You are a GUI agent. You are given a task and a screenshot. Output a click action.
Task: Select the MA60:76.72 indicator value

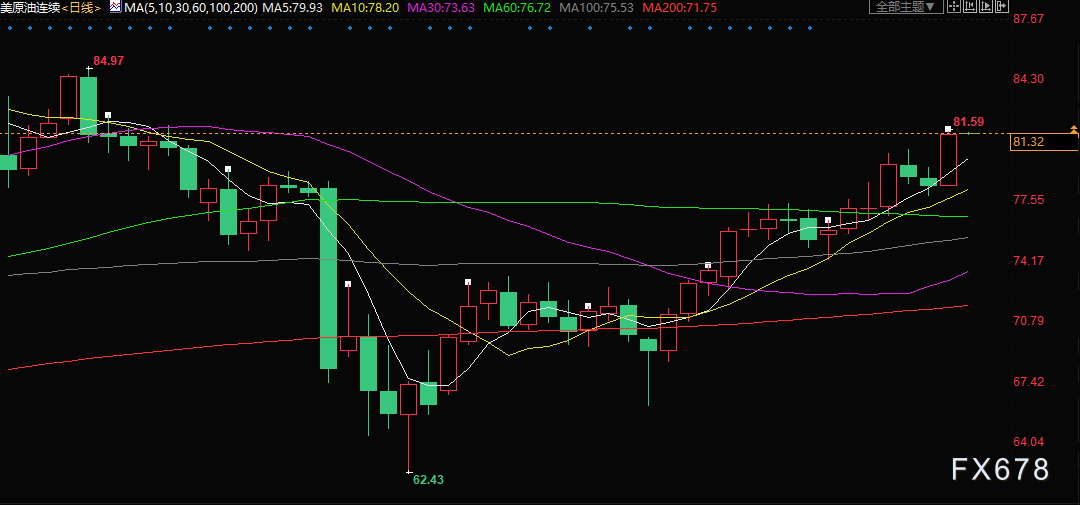[517, 8]
